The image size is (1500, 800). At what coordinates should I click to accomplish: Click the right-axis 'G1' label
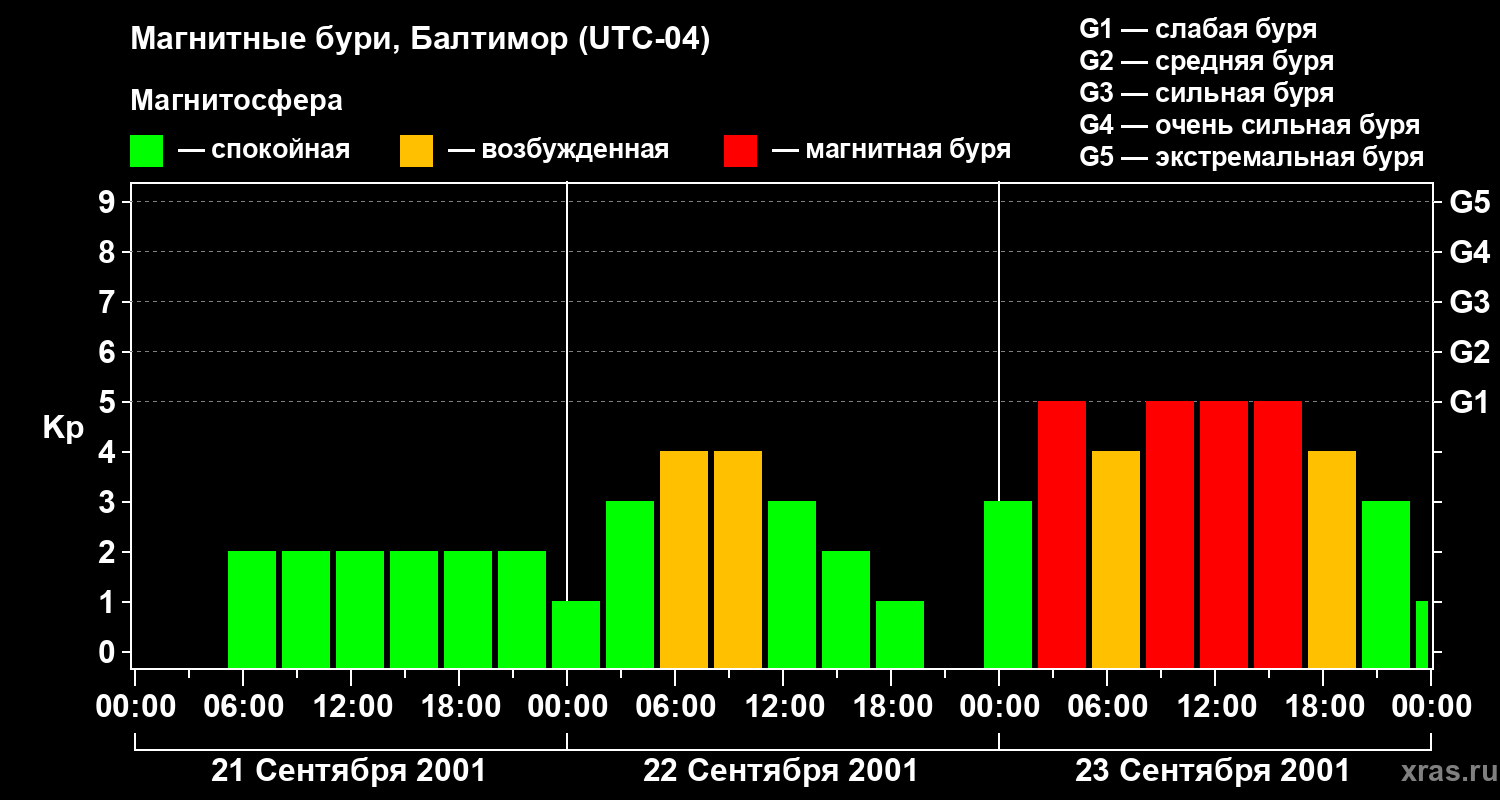(x=1470, y=402)
